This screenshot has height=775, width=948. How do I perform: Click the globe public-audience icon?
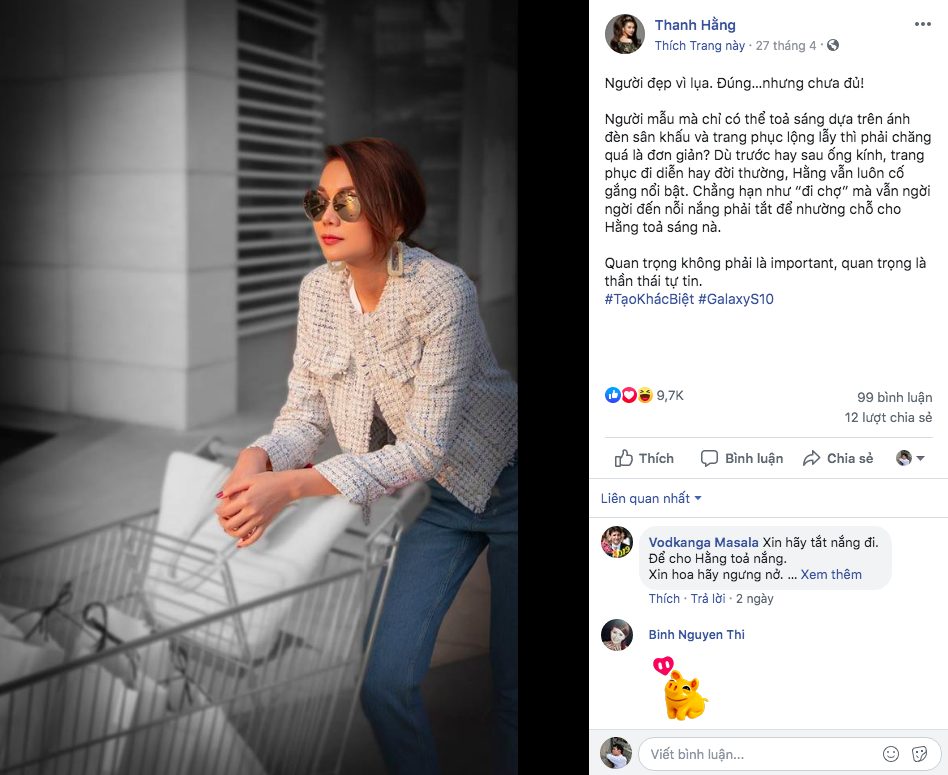pos(833,46)
